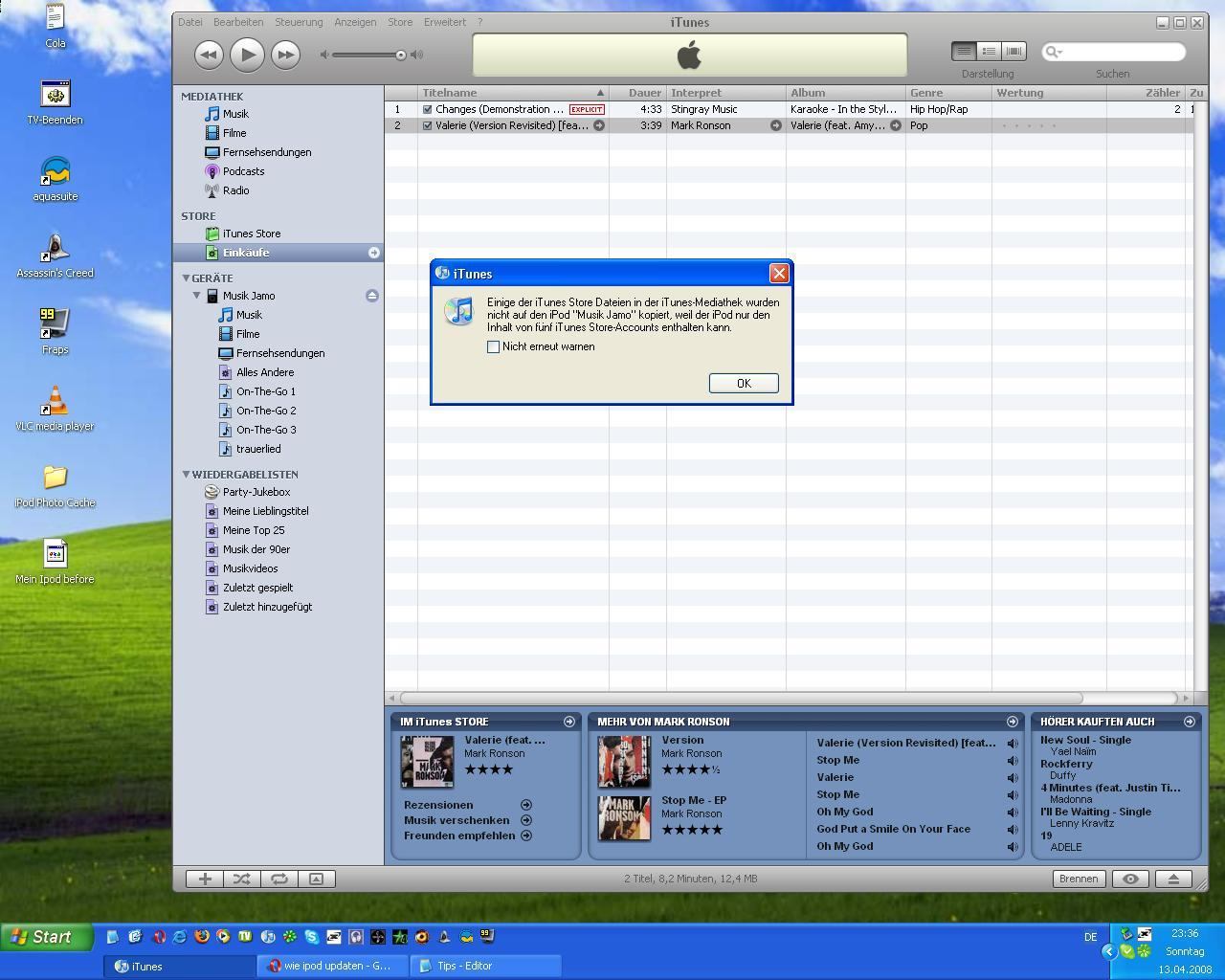1225x980 pixels.
Task: Toggle the repeat playback button
Action: point(279,879)
